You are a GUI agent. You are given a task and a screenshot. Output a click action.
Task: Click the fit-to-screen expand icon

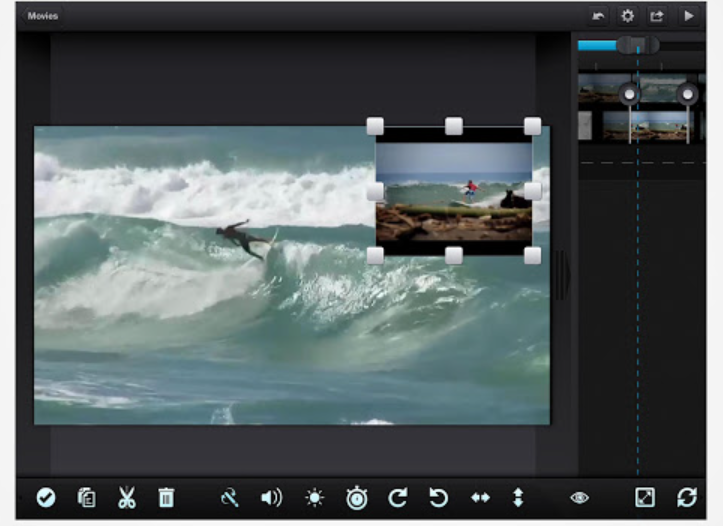tap(645, 498)
